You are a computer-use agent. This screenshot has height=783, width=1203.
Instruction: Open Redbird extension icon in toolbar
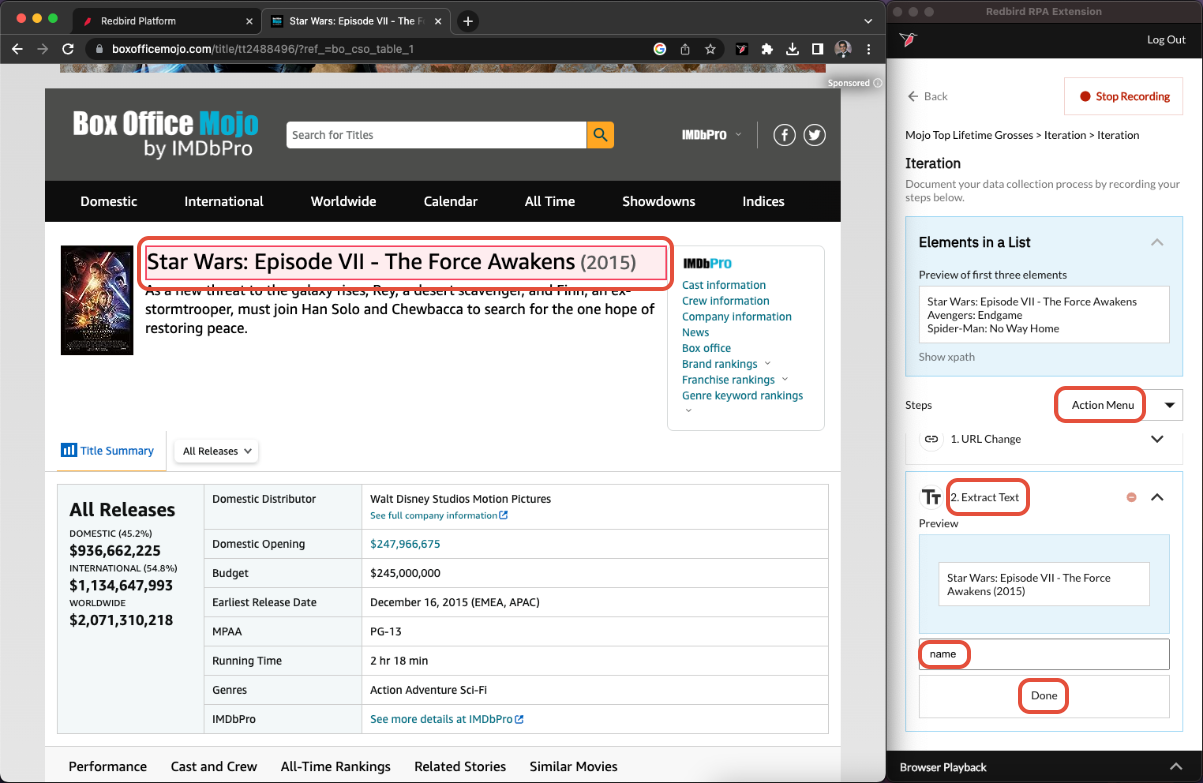[x=743, y=48]
